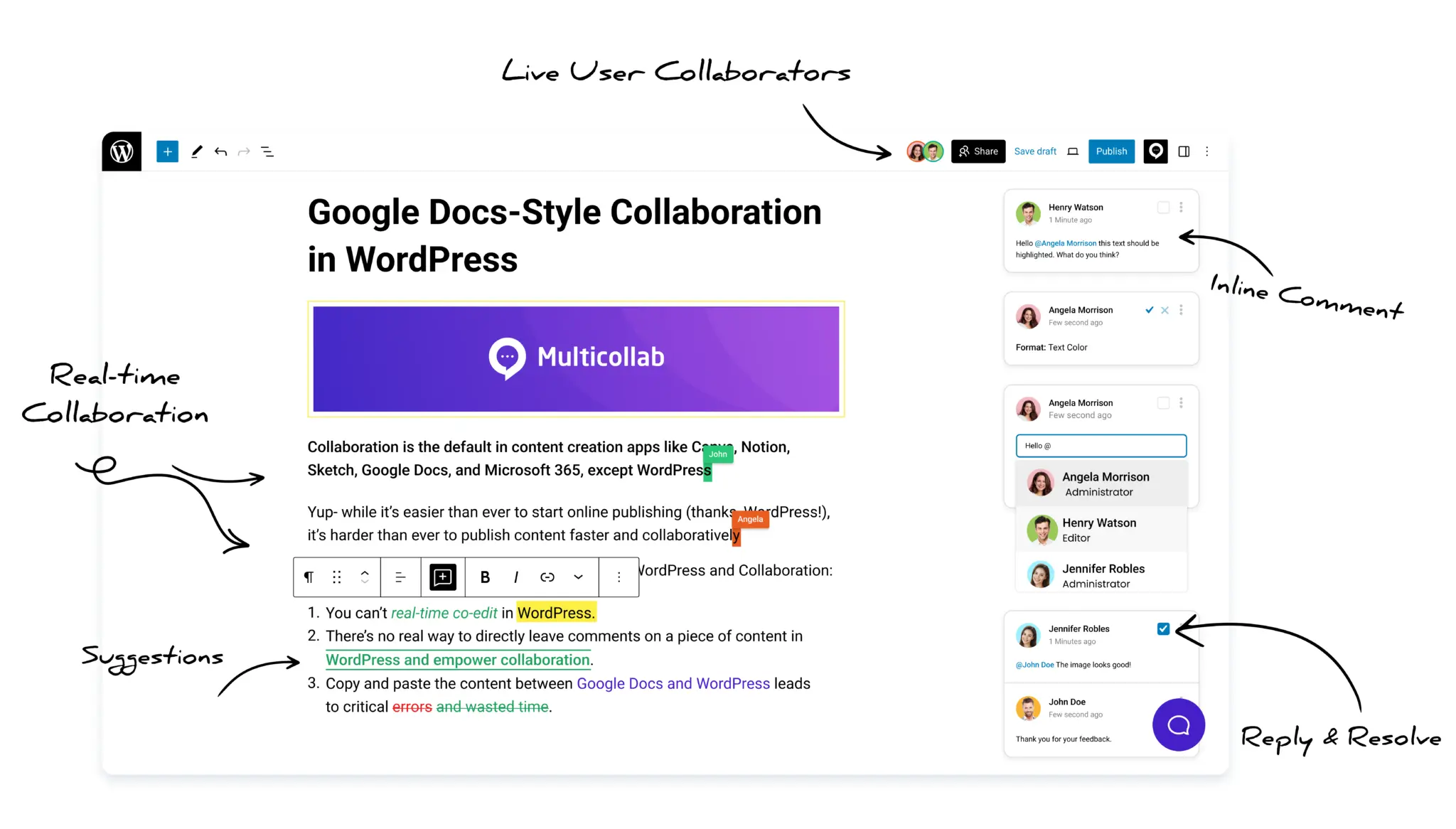Click the block inserter plus icon
The height and width of the screenshot is (829, 1456).
click(x=166, y=151)
